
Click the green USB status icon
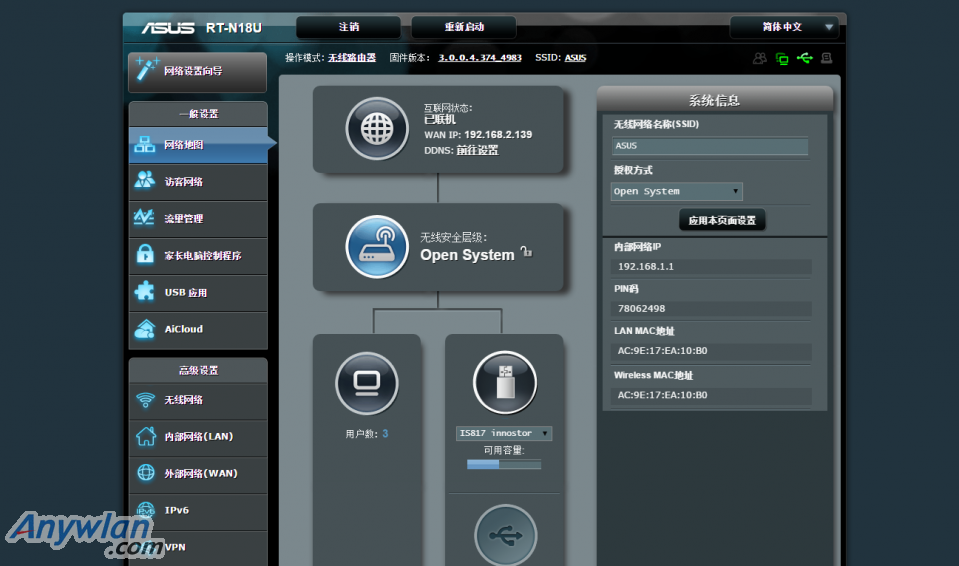805,58
